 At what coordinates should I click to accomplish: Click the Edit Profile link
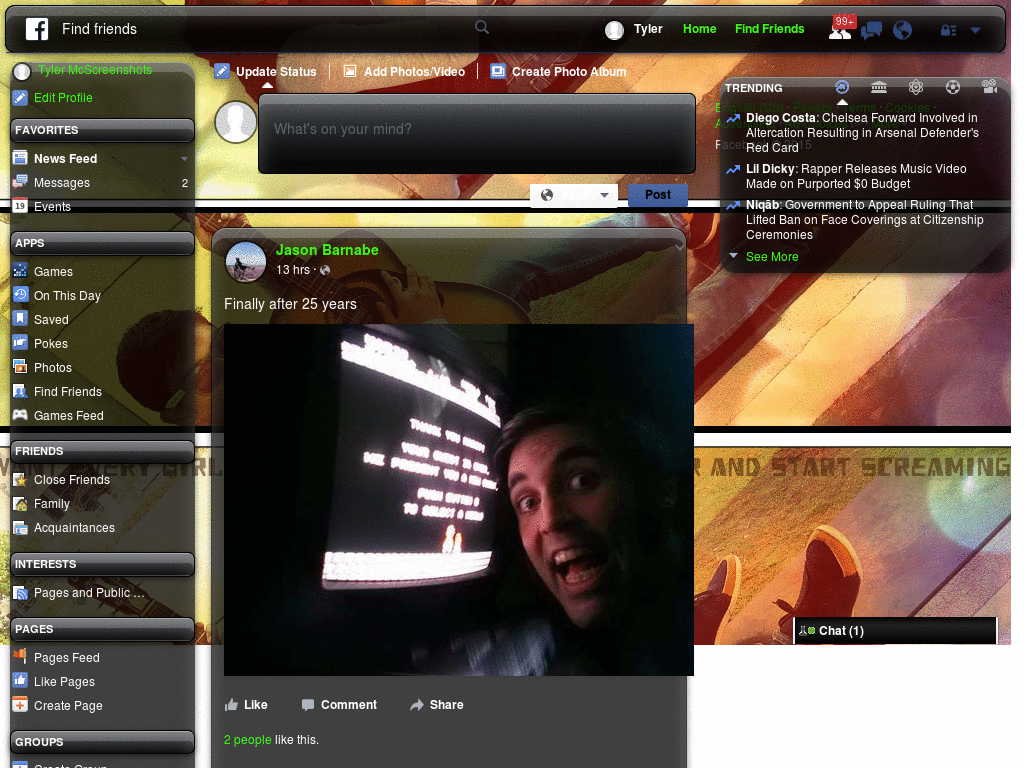[63, 97]
